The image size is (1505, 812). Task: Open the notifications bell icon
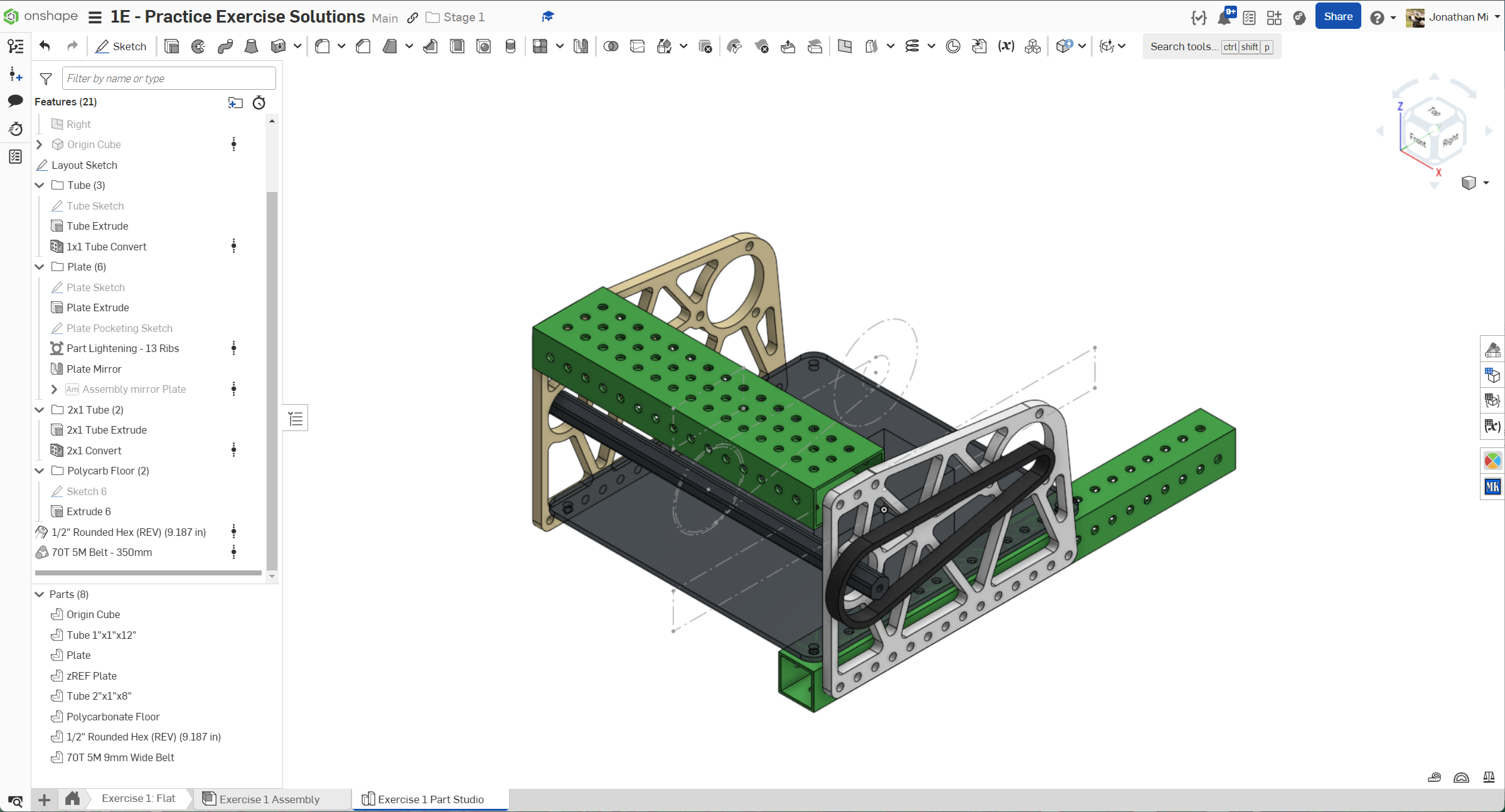1224,18
